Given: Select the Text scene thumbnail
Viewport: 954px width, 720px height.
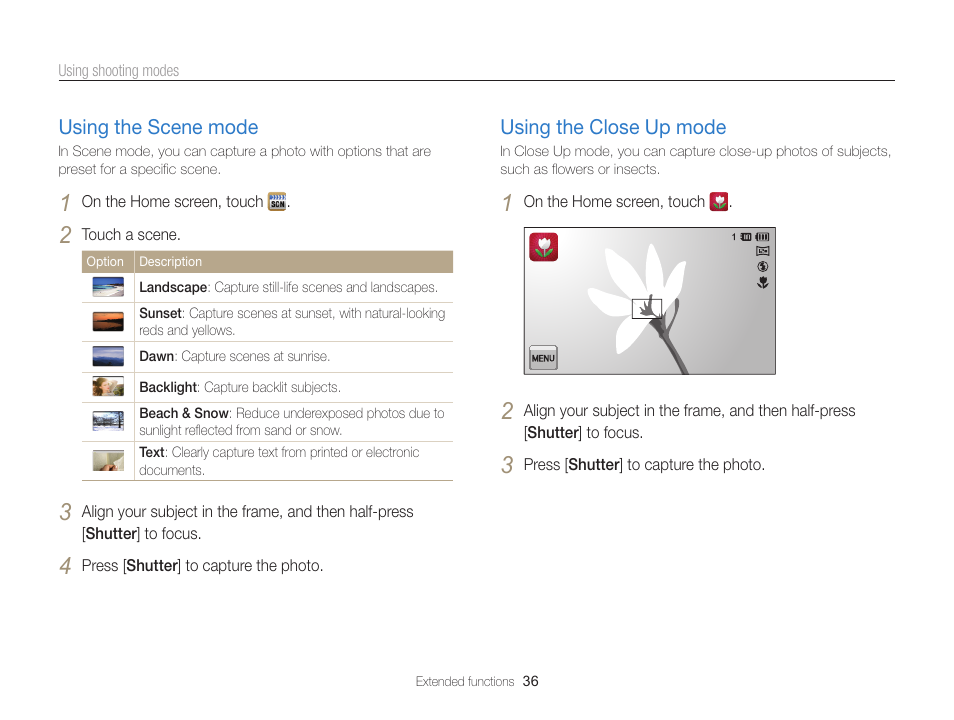Looking at the screenshot, I should pos(108,460).
